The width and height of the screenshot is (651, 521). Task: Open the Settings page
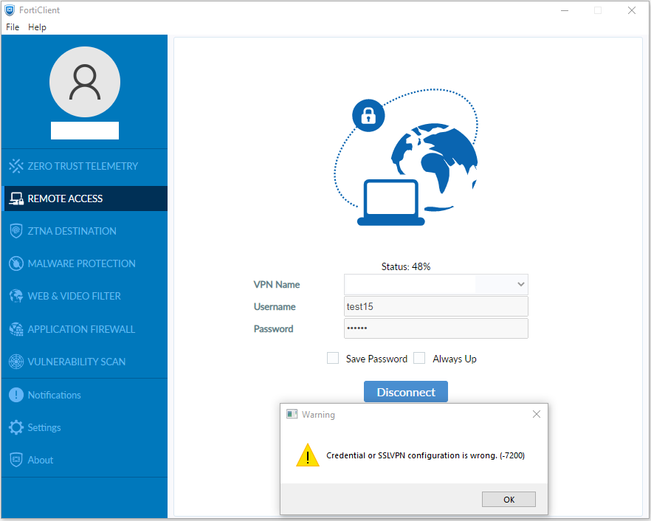point(85,427)
